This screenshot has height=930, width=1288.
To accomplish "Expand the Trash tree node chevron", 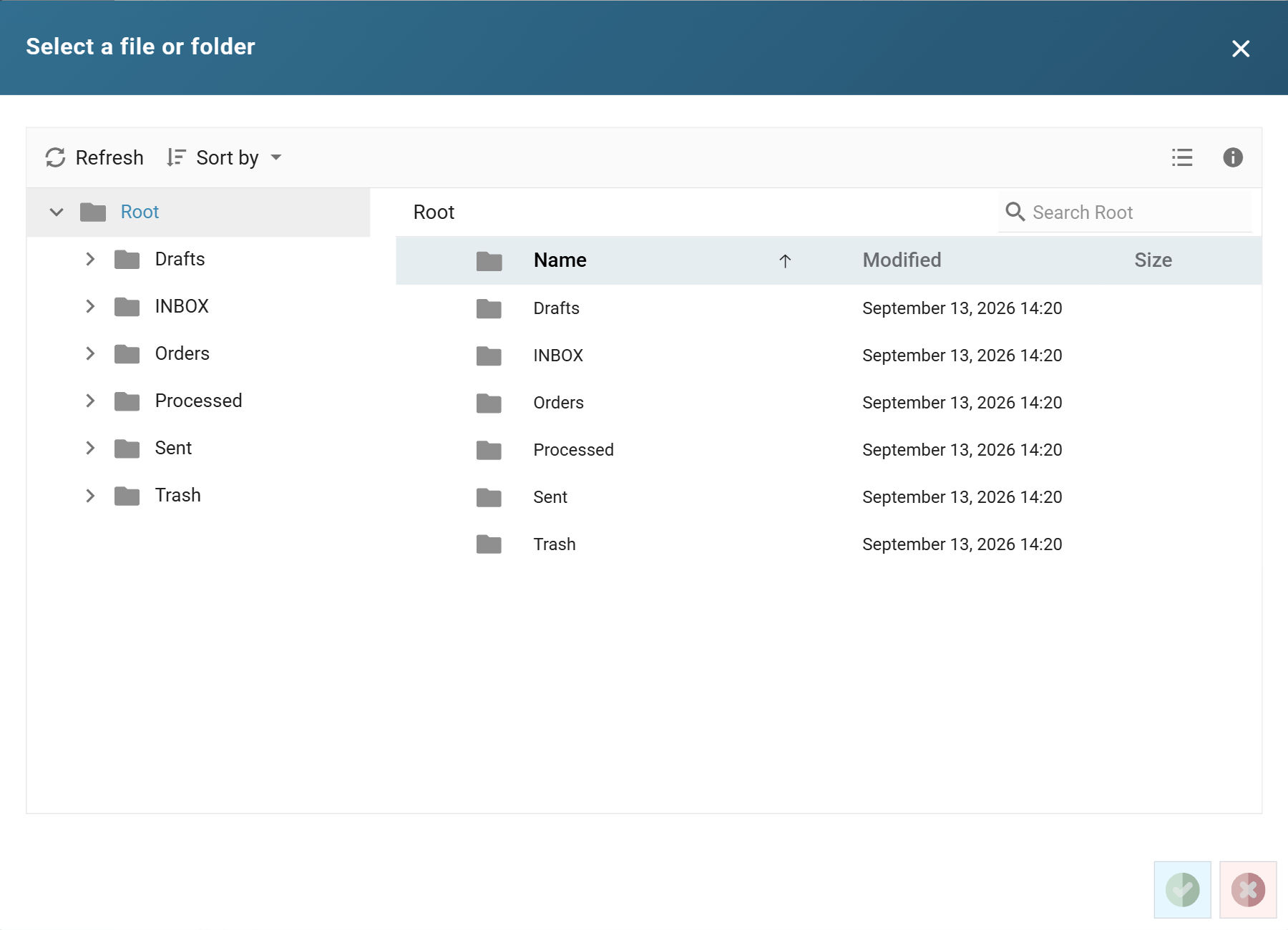I will point(90,495).
